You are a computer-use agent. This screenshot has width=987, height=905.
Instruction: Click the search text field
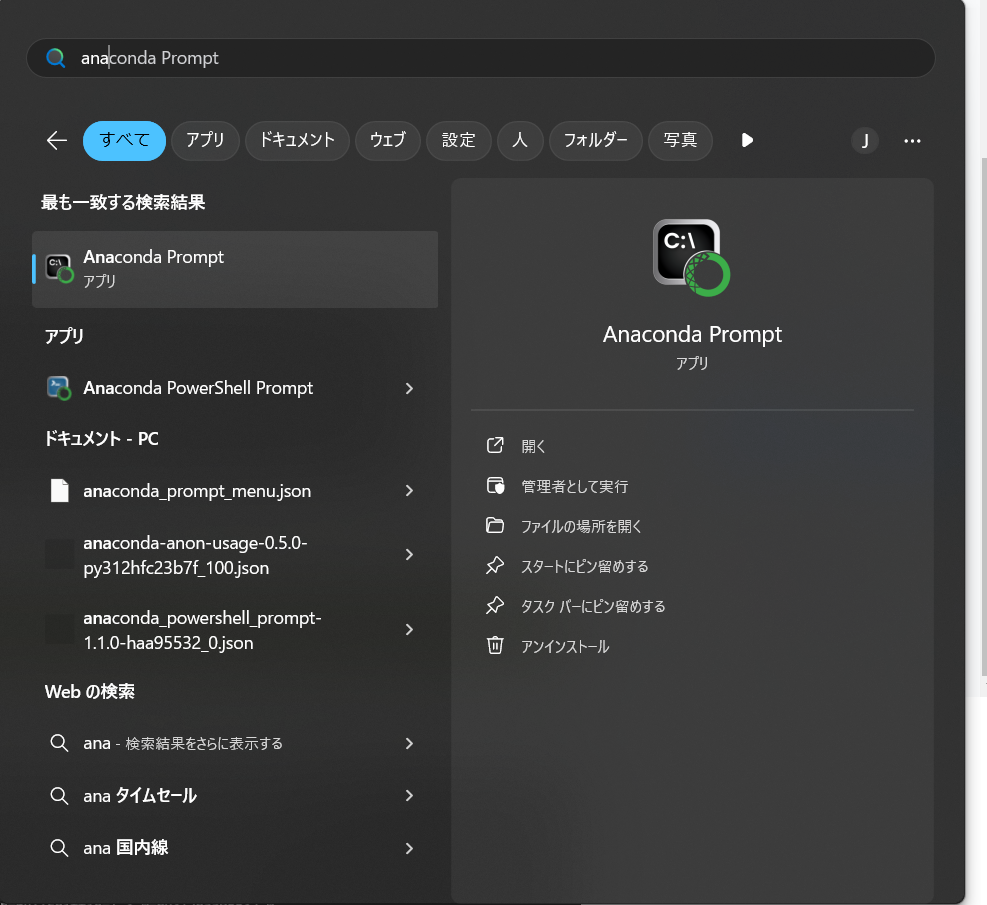tap(481, 58)
